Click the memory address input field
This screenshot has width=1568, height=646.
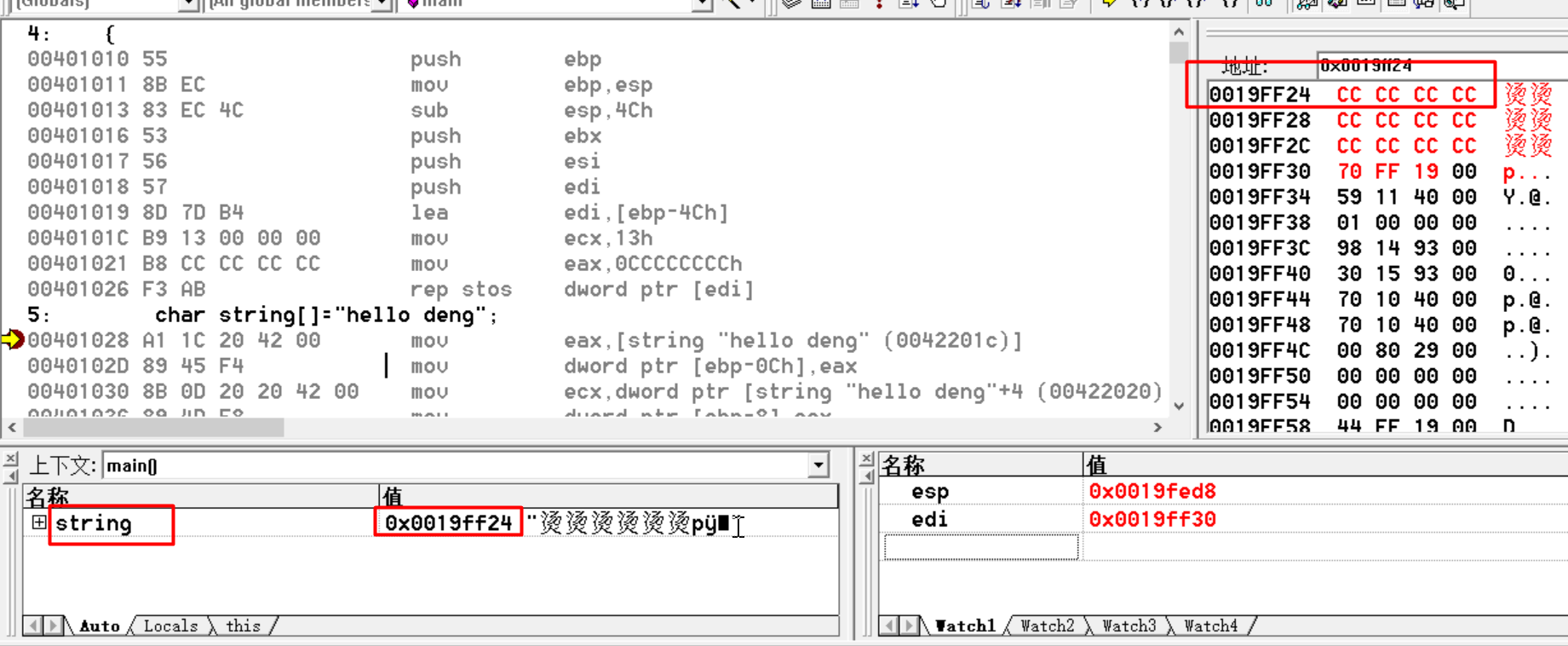click(1443, 66)
